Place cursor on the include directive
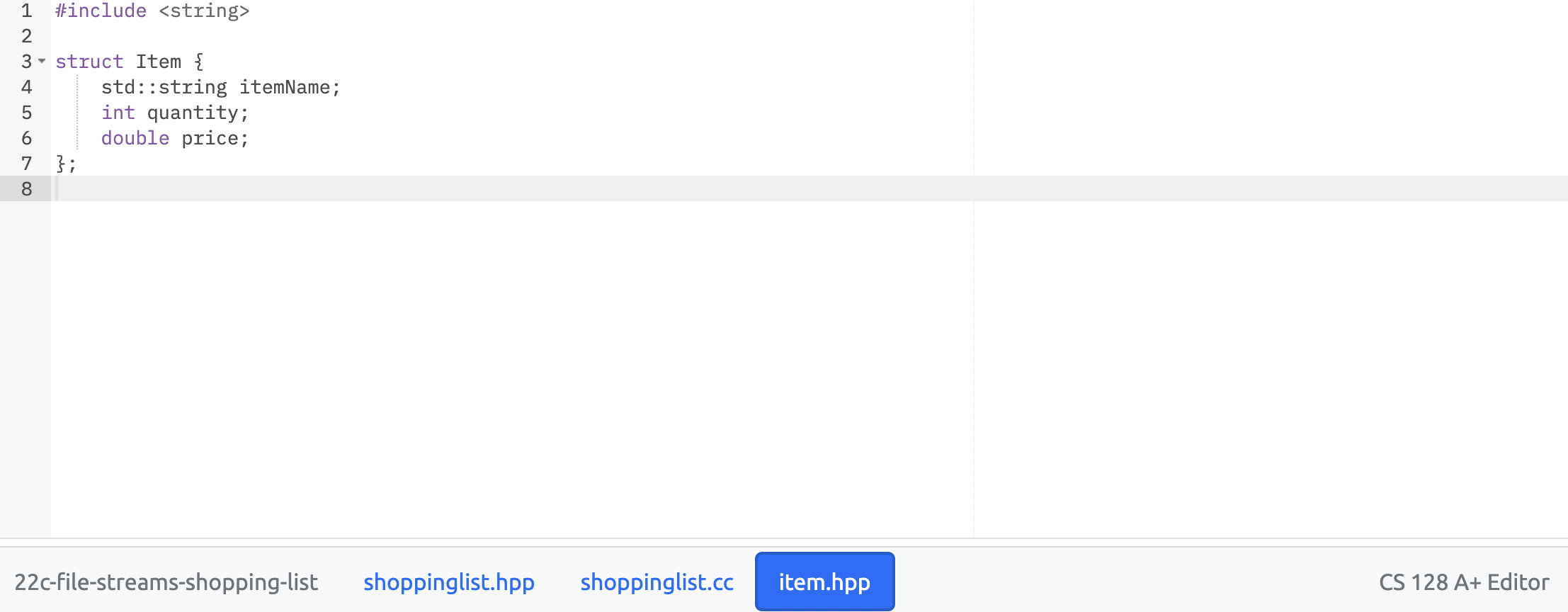Image resolution: width=1568 pixels, height=612 pixels. click(x=99, y=11)
